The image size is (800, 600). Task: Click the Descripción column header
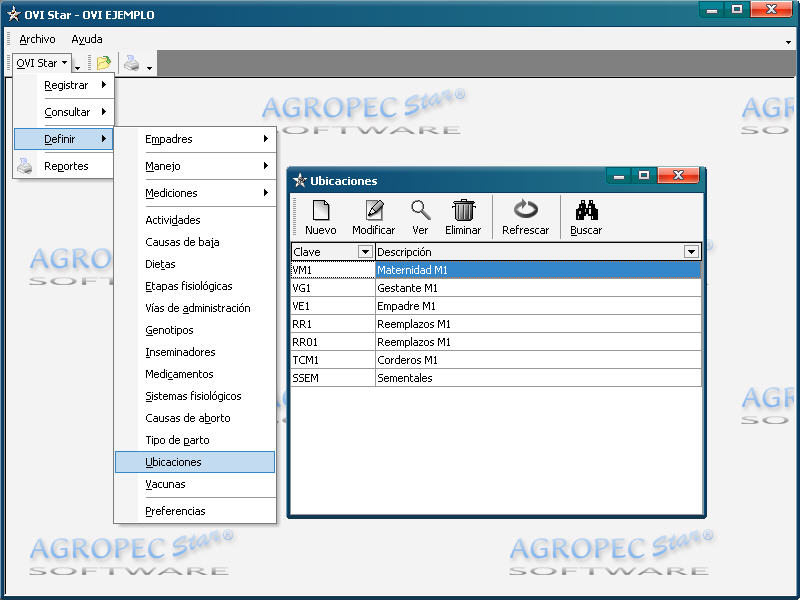[x=538, y=252]
